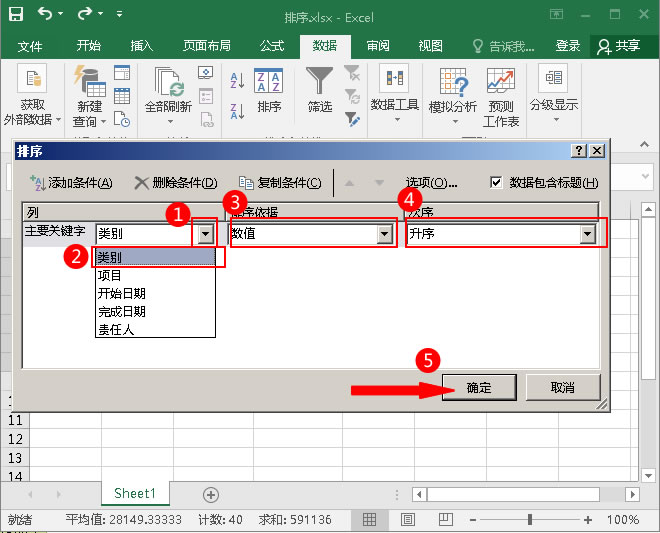Open 数据工具 dropdown
The width and height of the screenshot is (660, 533).
(395, 93)
